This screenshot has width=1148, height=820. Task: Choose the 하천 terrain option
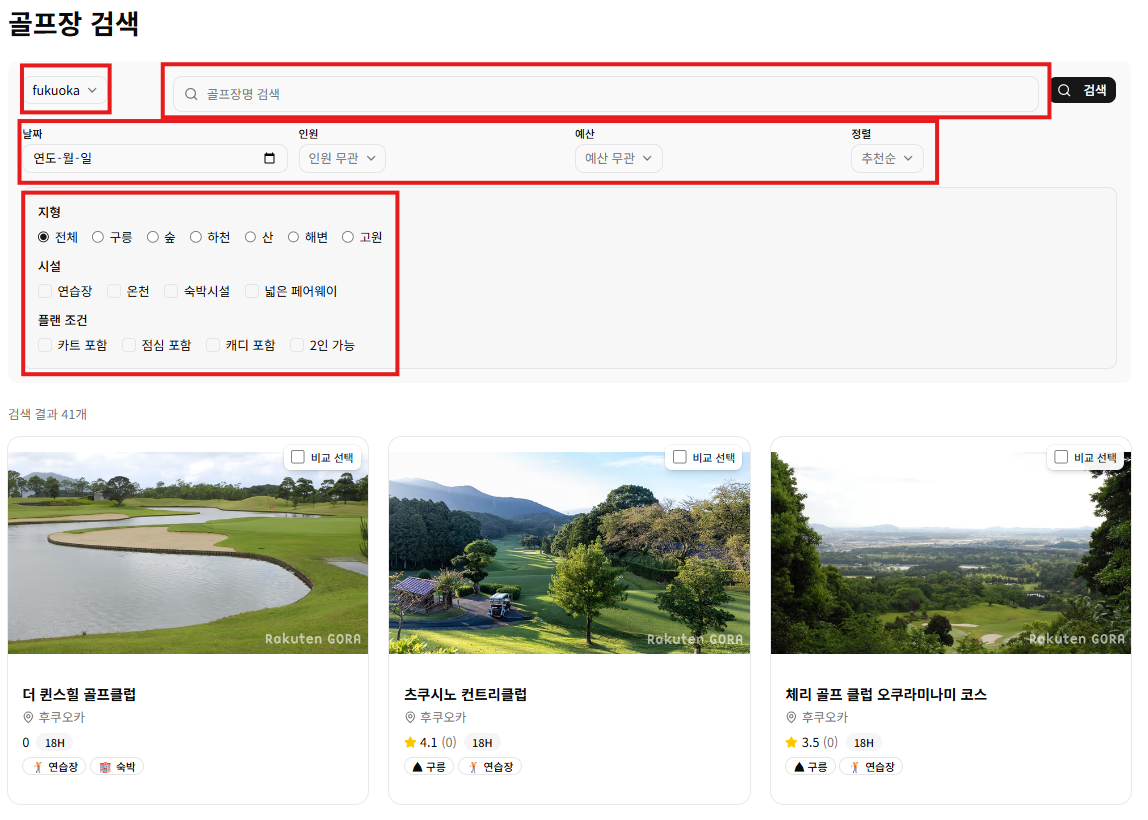196,237
